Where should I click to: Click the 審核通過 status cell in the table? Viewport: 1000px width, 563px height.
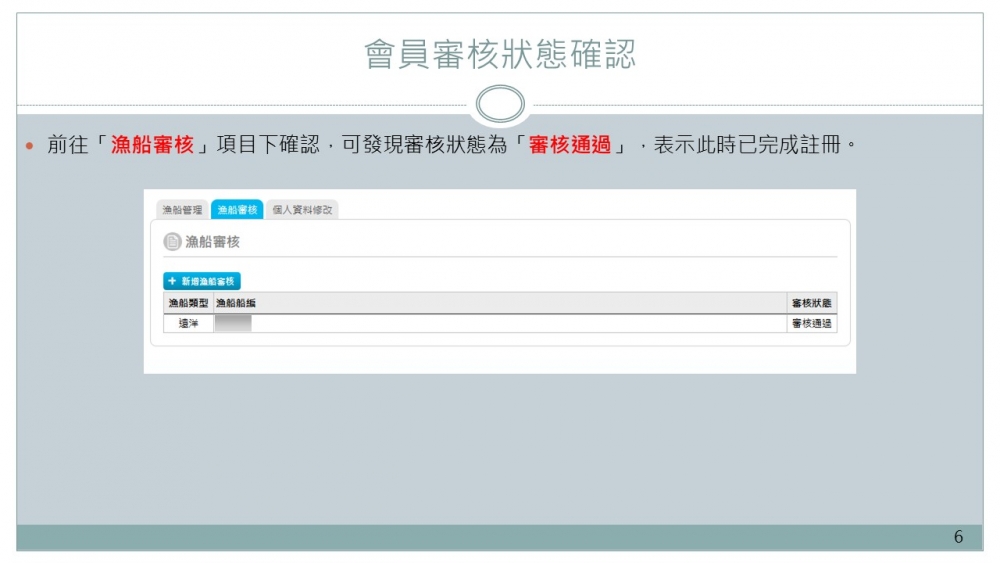[811, 323]
